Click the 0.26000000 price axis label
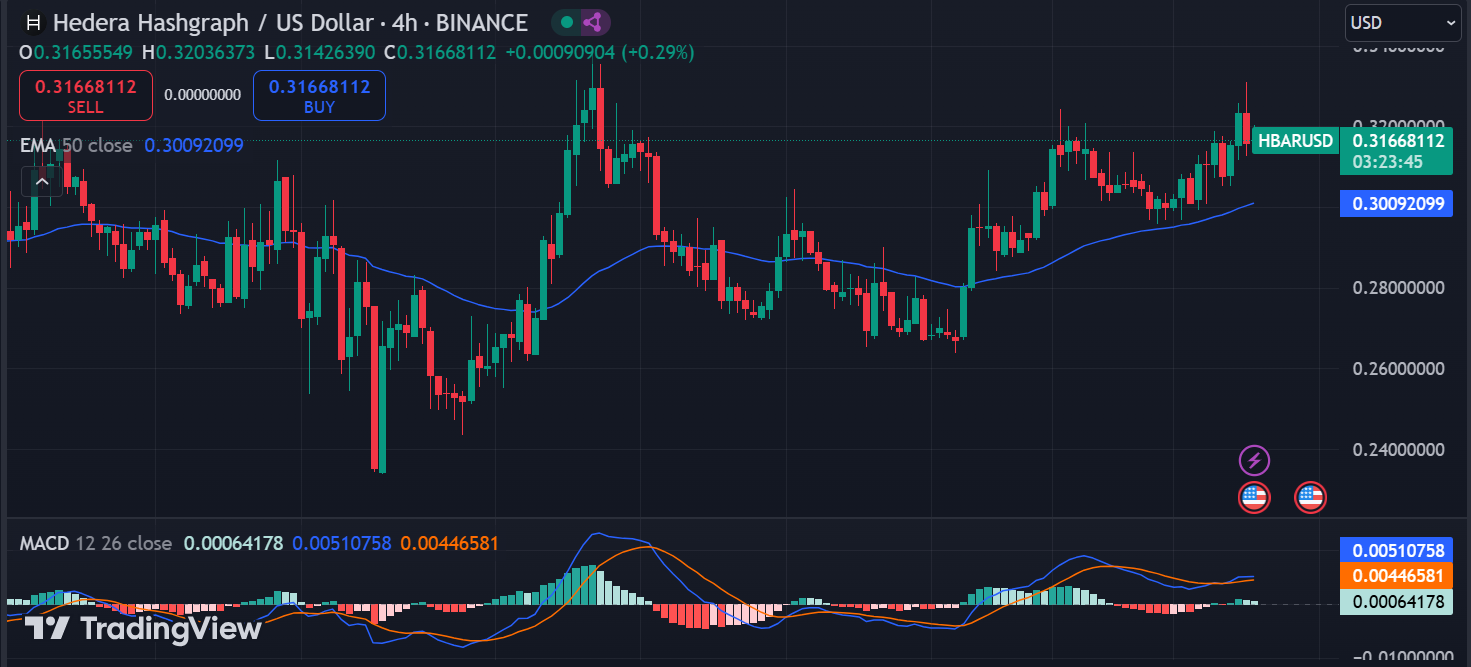Screen dimensions: 1471x667 [x=1398, y=369]
